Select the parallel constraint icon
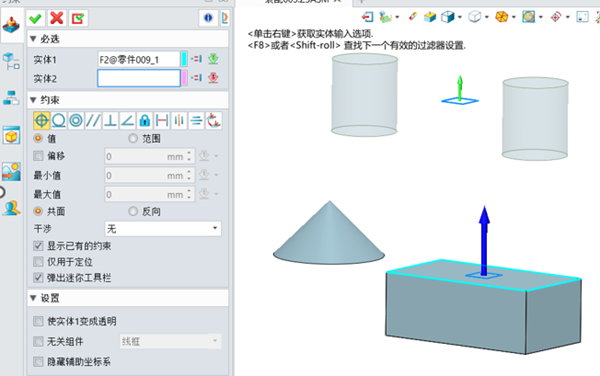 click(93, 120)
